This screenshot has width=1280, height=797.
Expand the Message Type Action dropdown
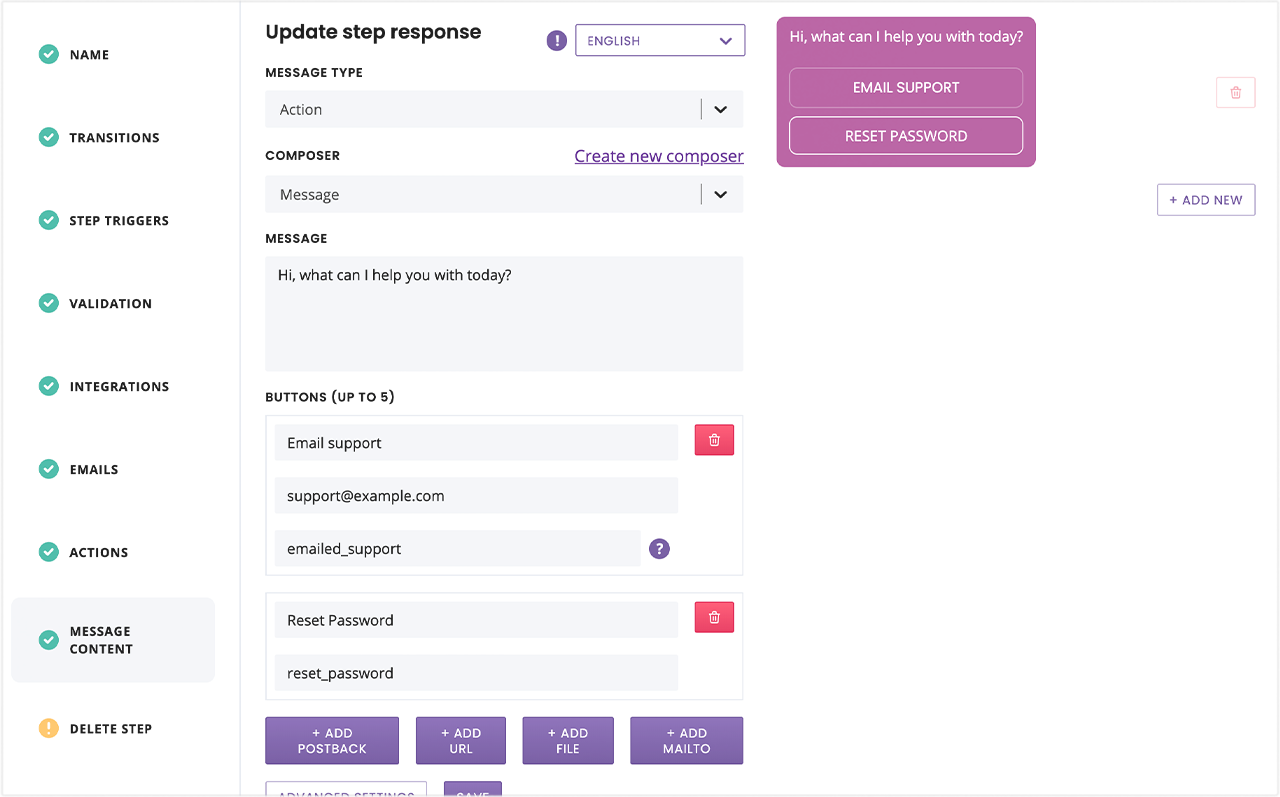point(504,110)
